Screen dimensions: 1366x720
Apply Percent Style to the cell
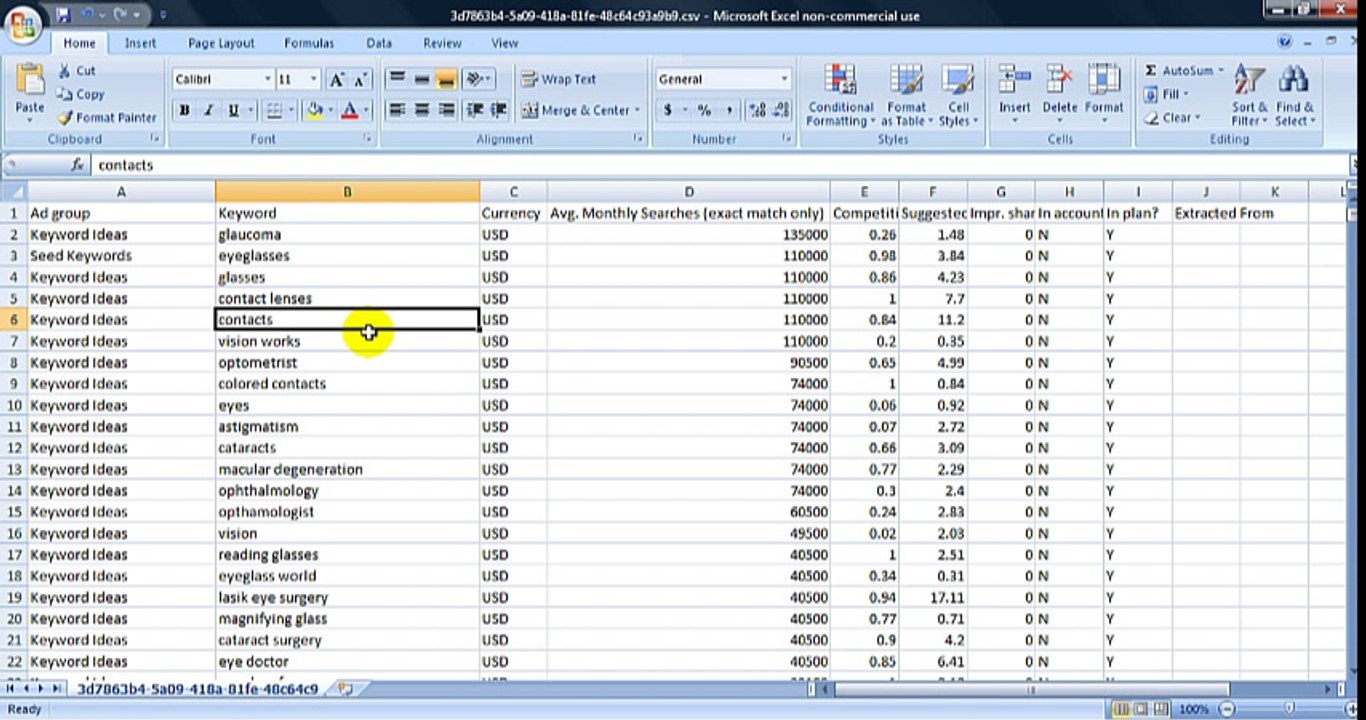704,110
